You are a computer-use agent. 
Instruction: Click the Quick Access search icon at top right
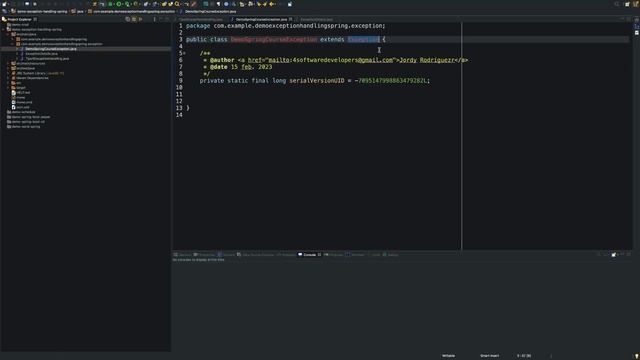617,4
